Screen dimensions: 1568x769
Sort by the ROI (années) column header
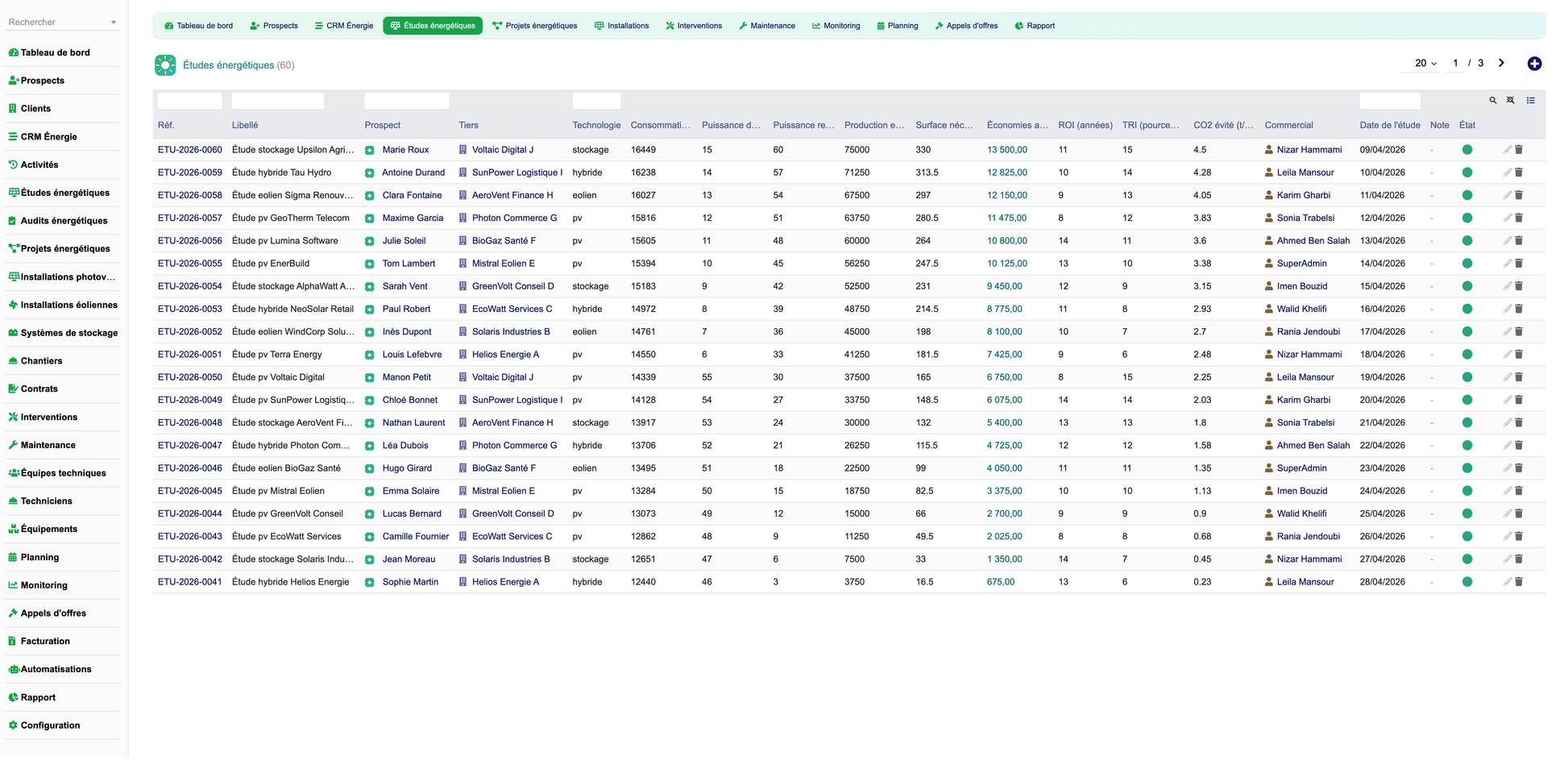(x=1085, y=126)
